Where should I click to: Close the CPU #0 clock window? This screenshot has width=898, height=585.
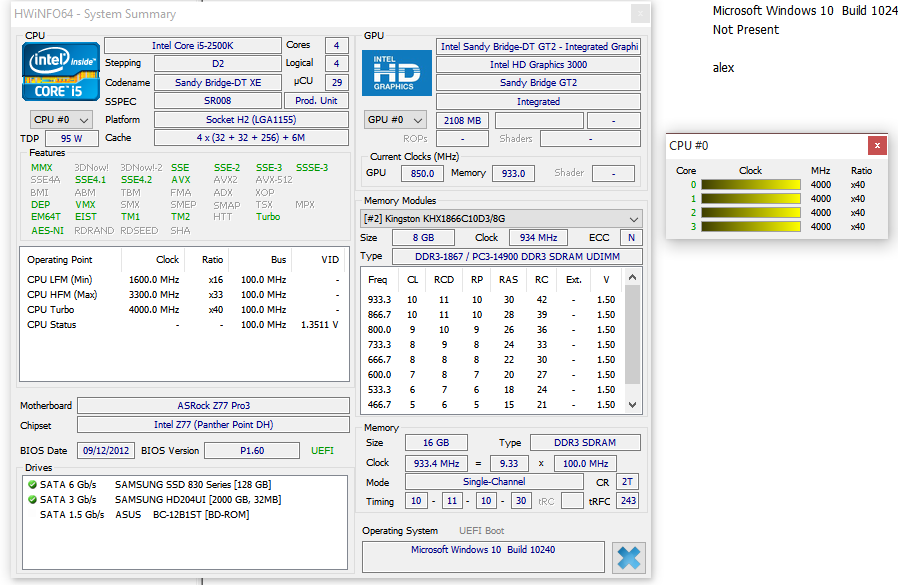point(877,146)
